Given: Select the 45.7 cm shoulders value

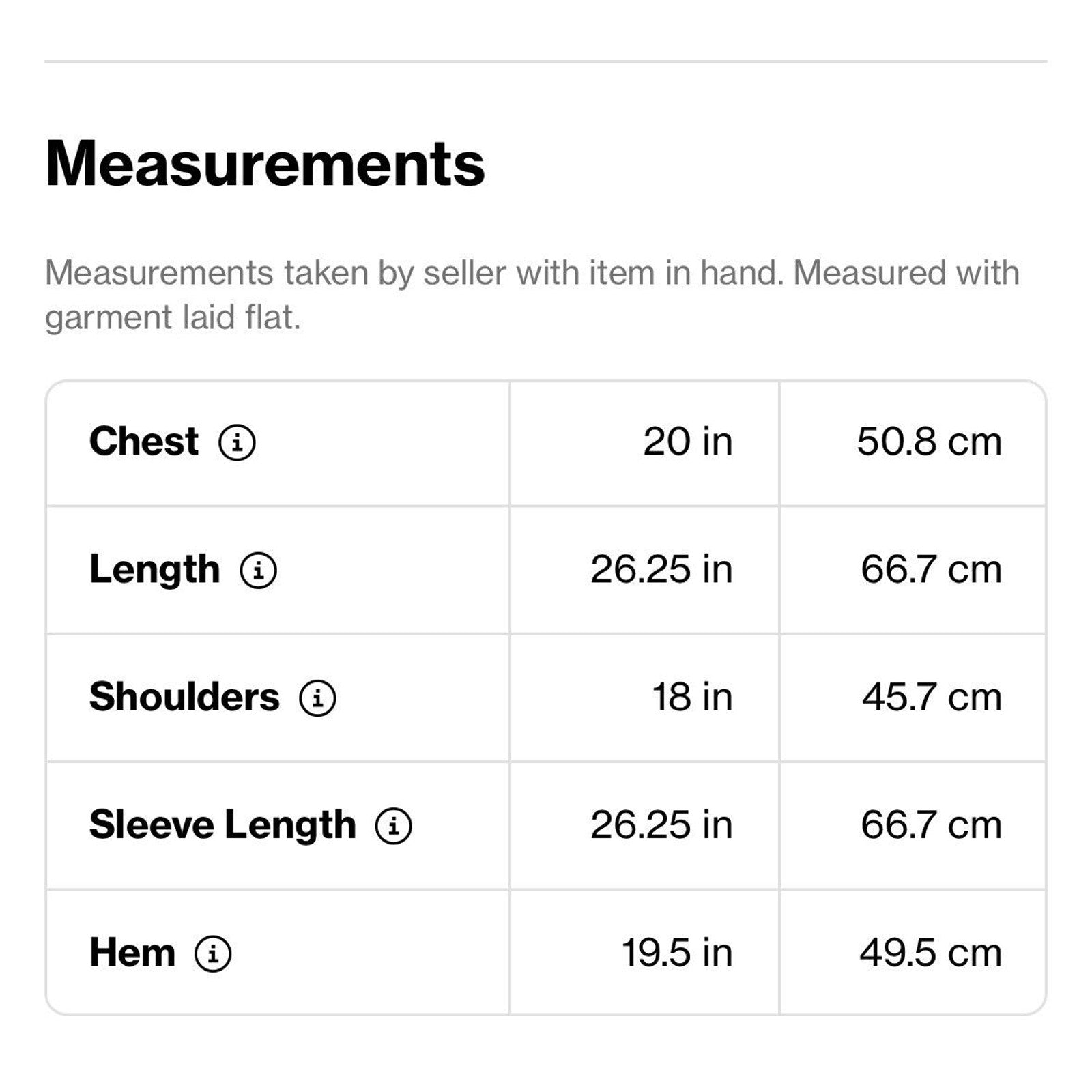Looking at the screenshot, I should point(932,698).
